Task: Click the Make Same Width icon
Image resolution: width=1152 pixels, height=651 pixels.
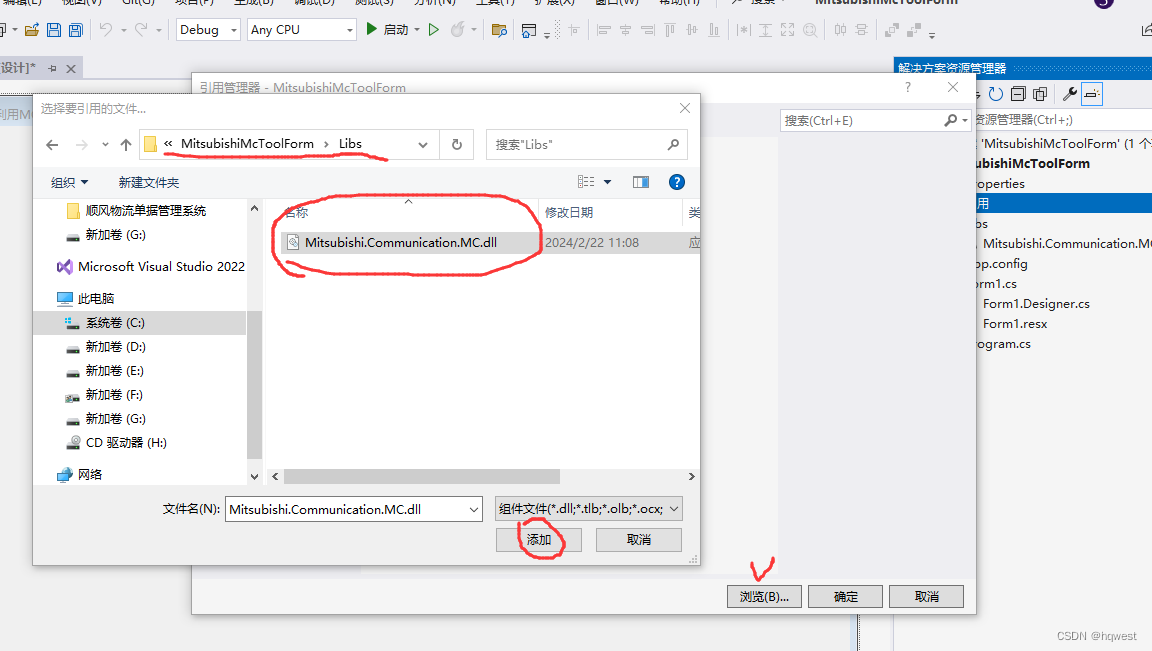Action: point(744,30)
